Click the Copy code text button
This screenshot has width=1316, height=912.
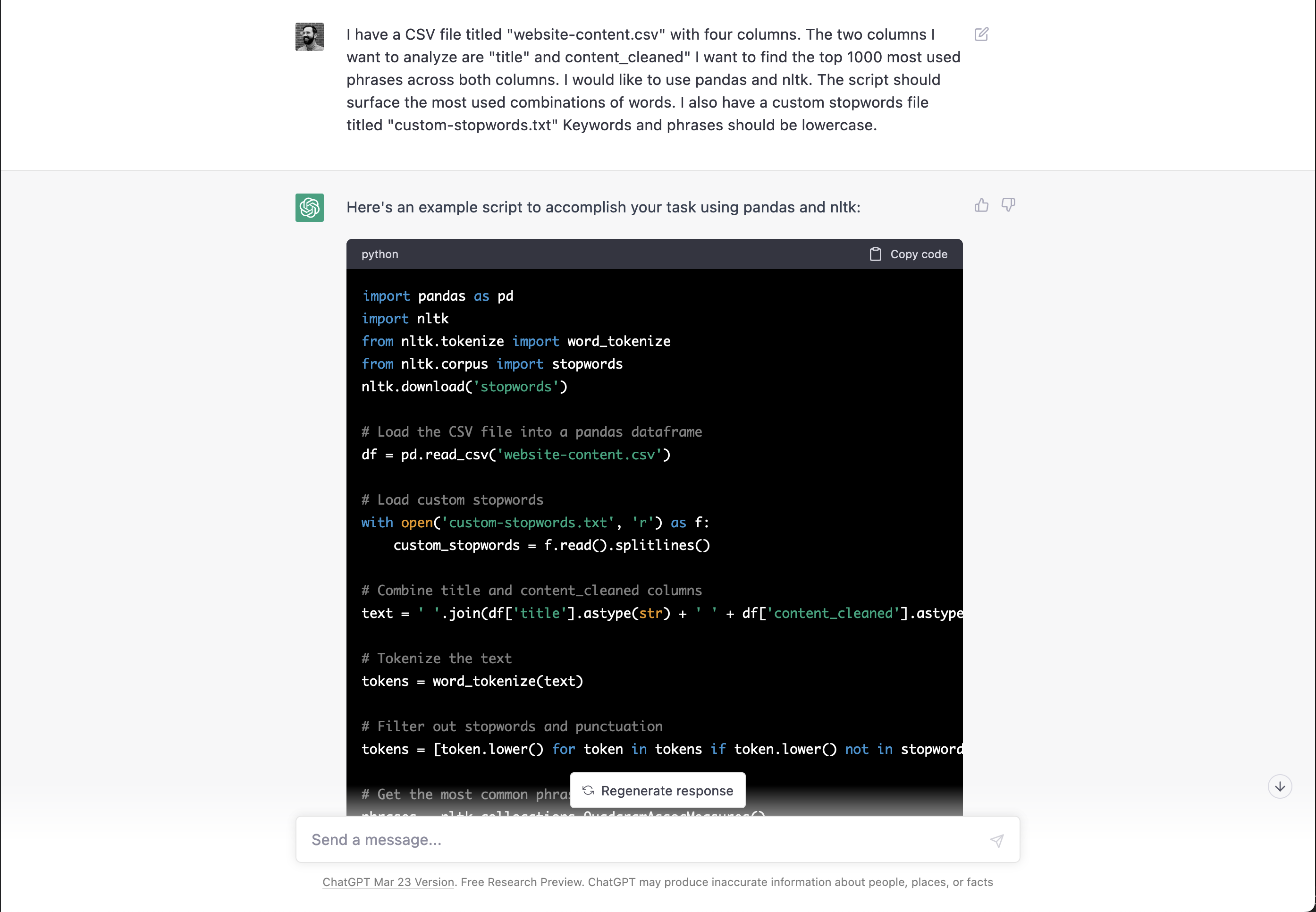[x=918, y=254]
